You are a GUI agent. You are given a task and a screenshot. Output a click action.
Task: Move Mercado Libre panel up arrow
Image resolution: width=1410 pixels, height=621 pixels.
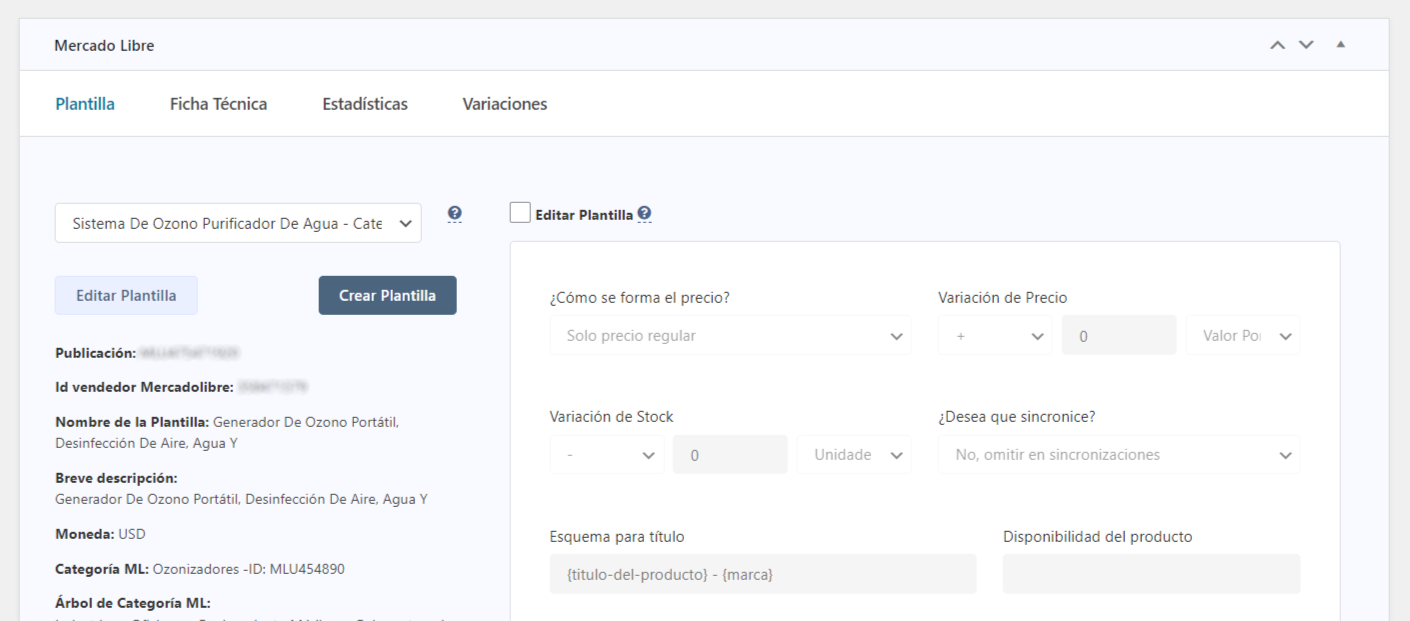coord(1277,45)
